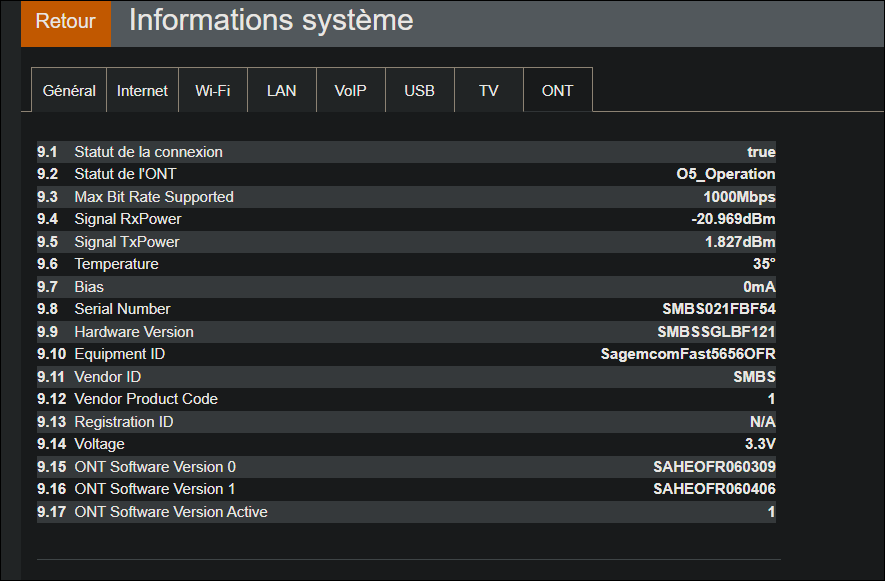Select the Wi-Fi tab
885x581 pixels.
tap(212, 90)
